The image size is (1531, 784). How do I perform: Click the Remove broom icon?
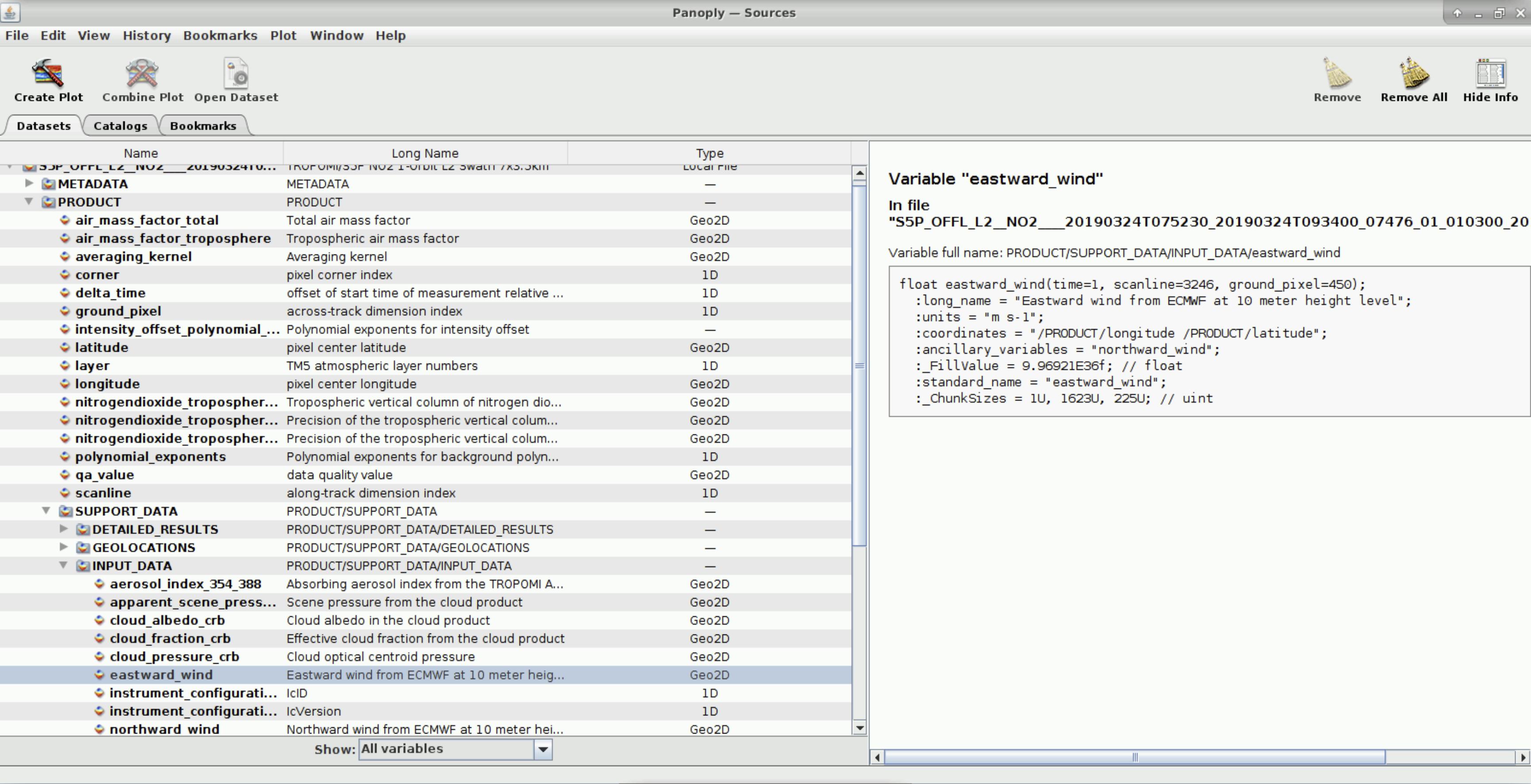(1337, 74)
